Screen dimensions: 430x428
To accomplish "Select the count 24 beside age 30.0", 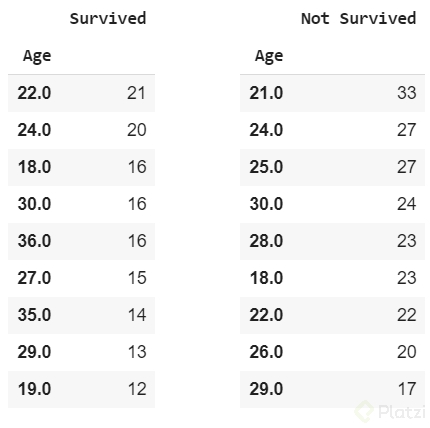I will (406, 204).
